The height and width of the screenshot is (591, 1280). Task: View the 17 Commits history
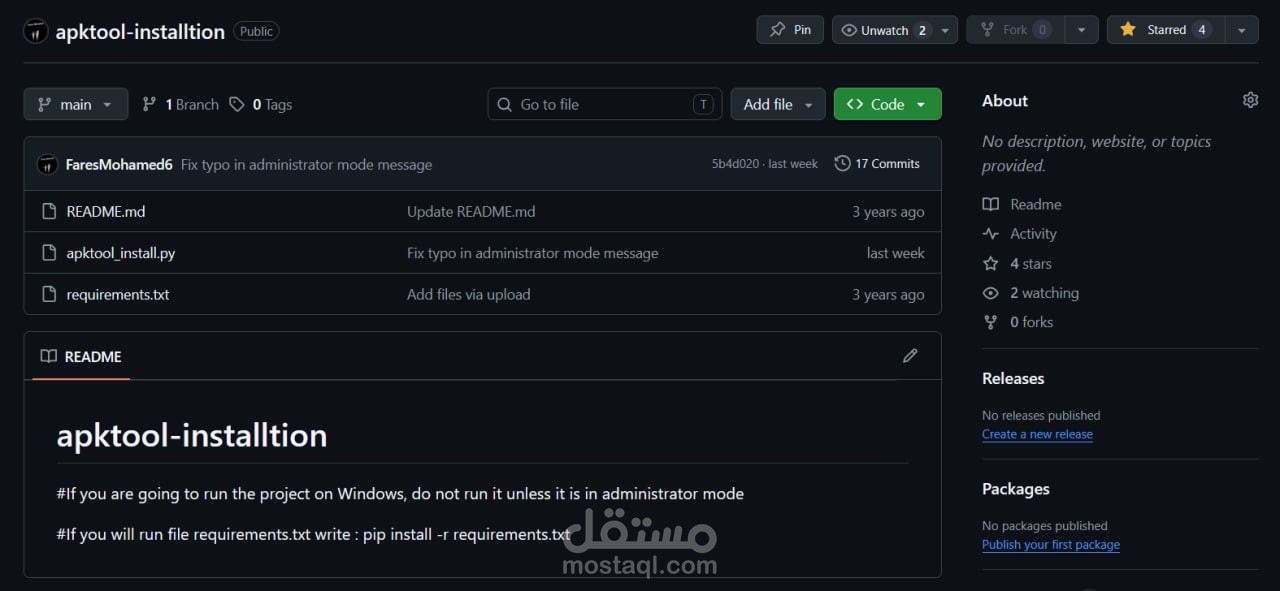pyautogui.click(x=877, y=164)
